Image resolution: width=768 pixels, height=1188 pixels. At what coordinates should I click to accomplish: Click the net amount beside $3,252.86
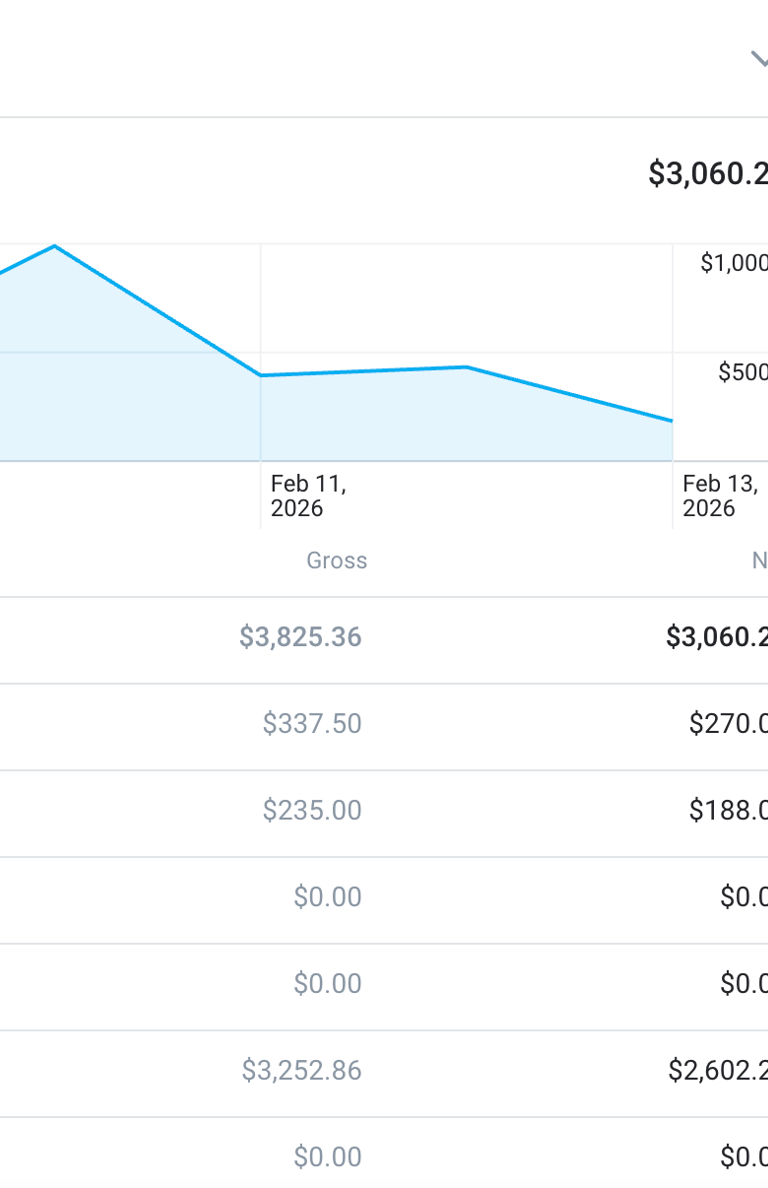[718, 1071]
